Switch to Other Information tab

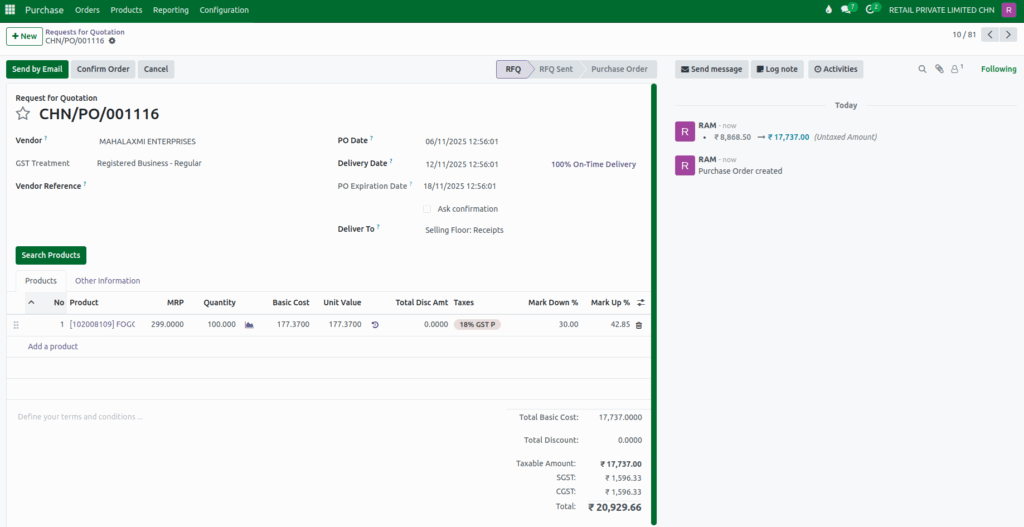point(107,281)
